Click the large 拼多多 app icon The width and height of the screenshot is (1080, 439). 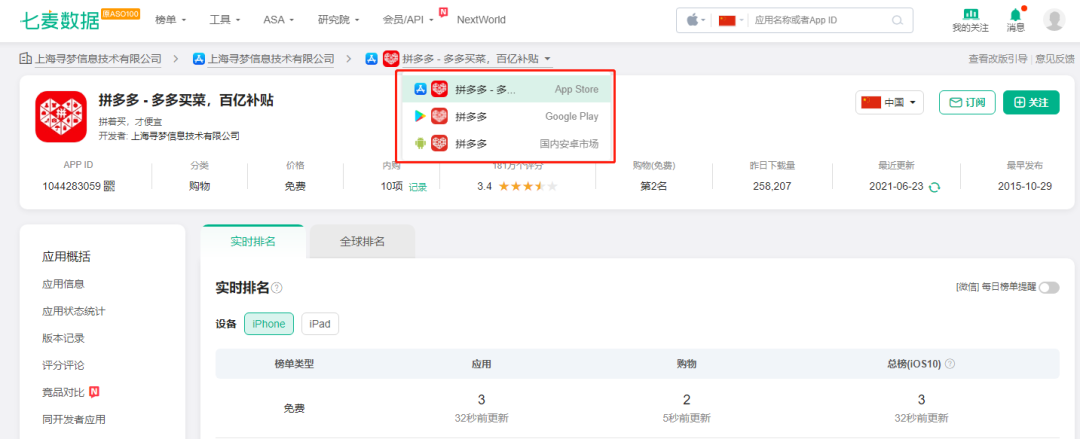pos(61,116)
